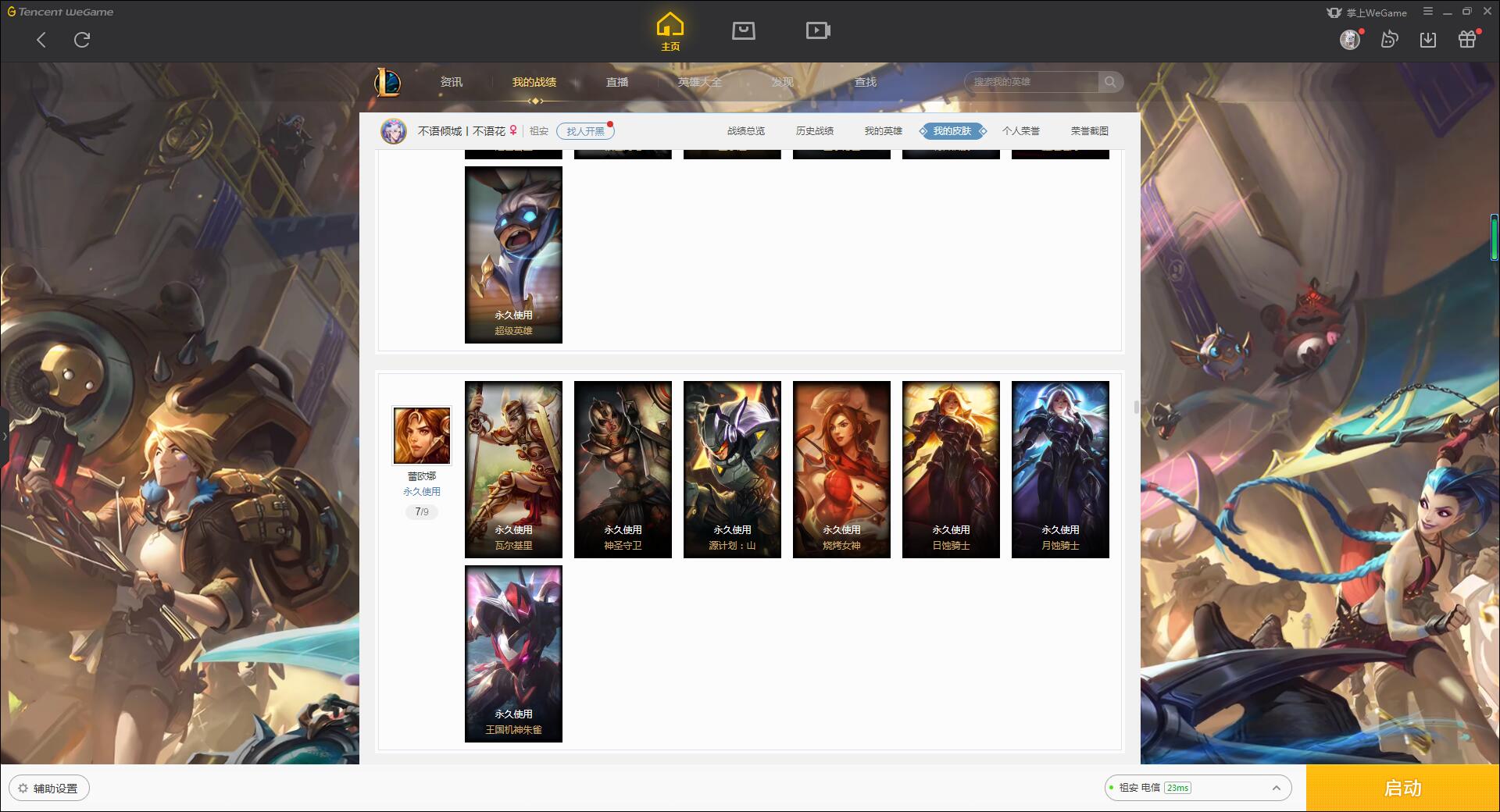Open the 英雄大全 tab
This screenshot has height=812, width=1500.
[700, 82]
